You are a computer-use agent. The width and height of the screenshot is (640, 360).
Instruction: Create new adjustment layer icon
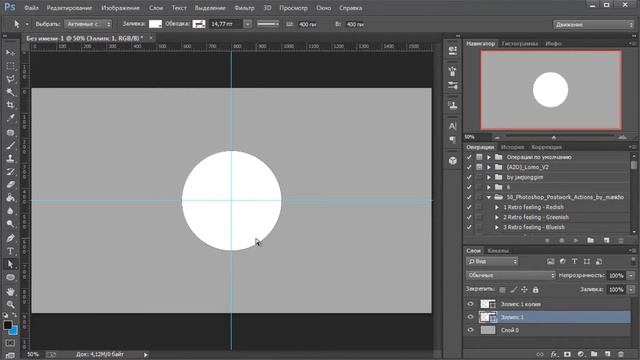coord(581,354)
